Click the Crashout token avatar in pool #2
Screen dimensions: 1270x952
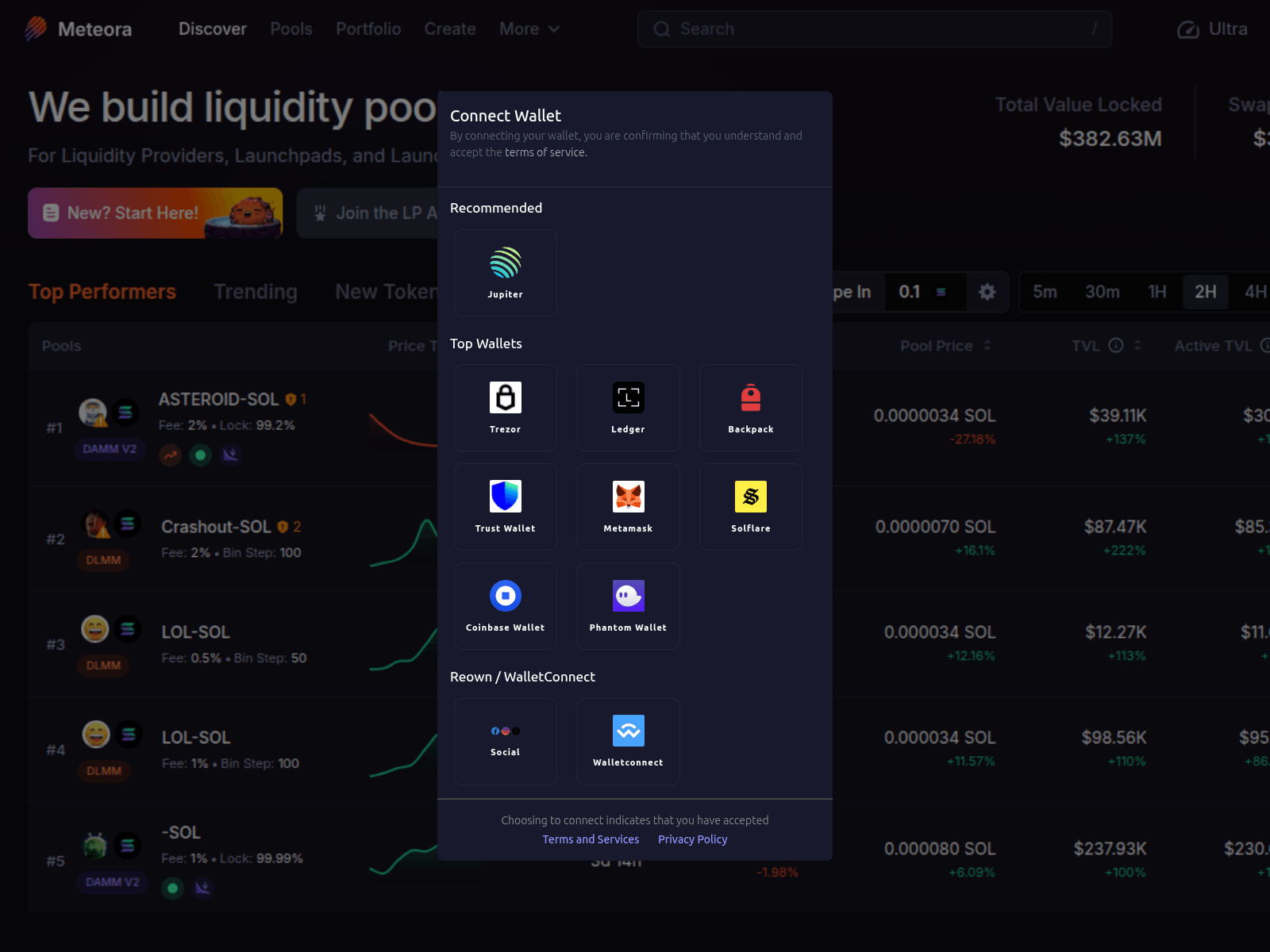96,524
